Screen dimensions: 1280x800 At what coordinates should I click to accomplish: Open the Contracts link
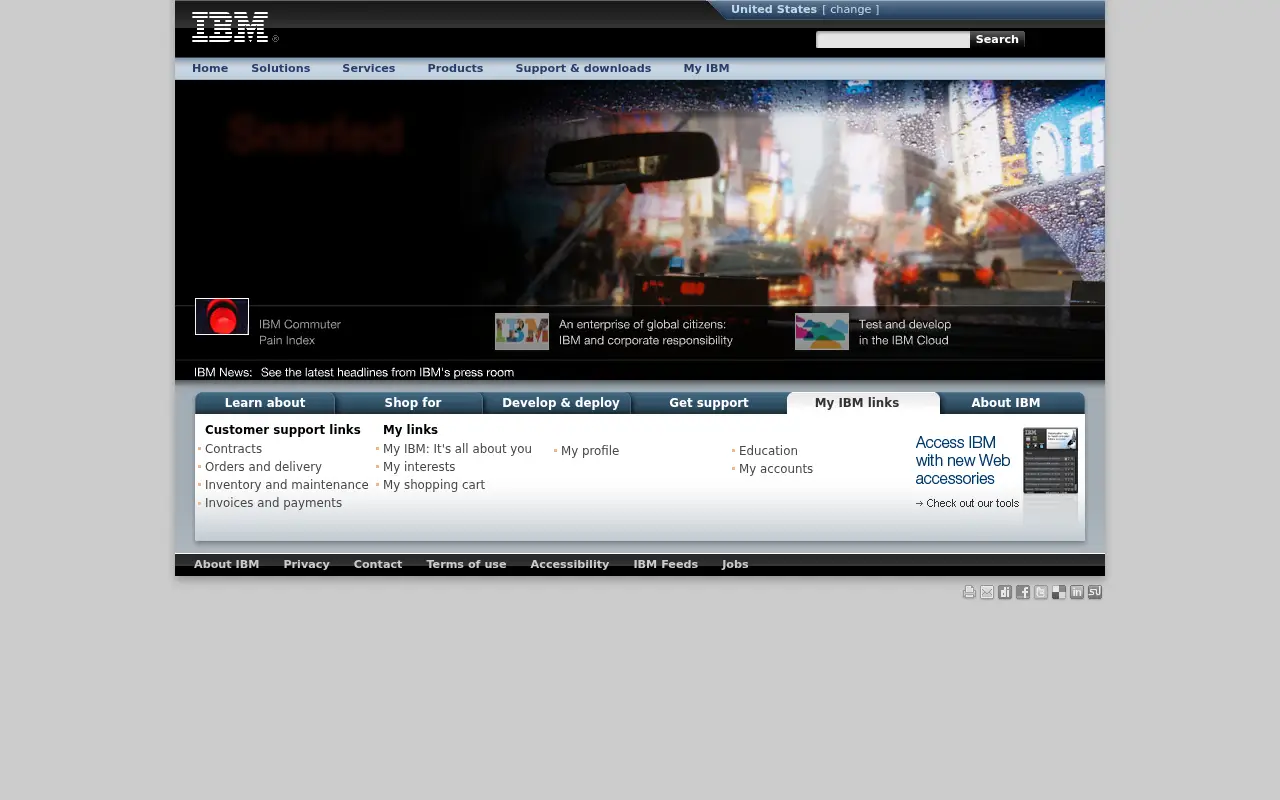click(234, 449)
